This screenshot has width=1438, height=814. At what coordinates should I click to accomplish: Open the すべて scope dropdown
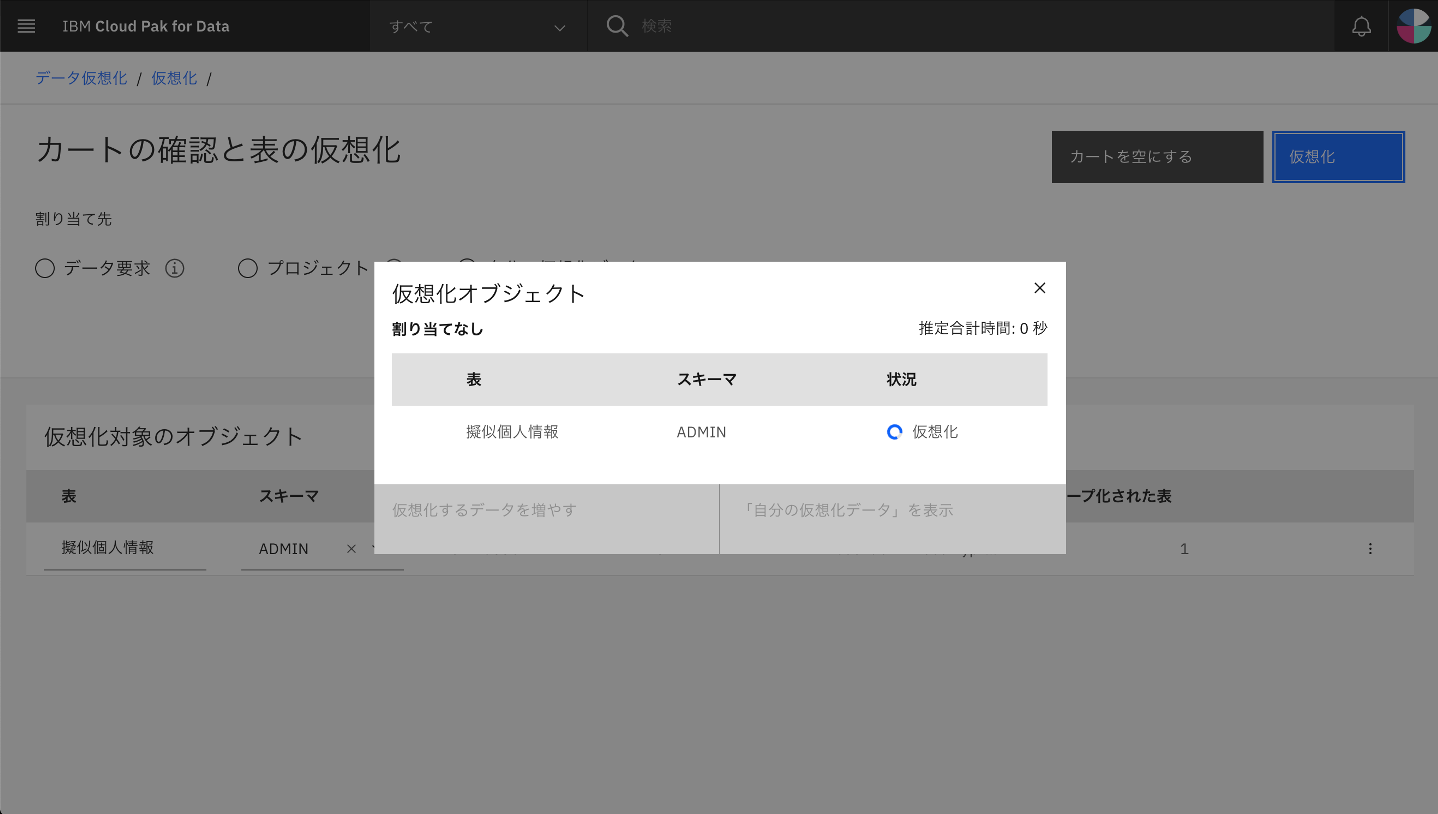pos(477,26)
